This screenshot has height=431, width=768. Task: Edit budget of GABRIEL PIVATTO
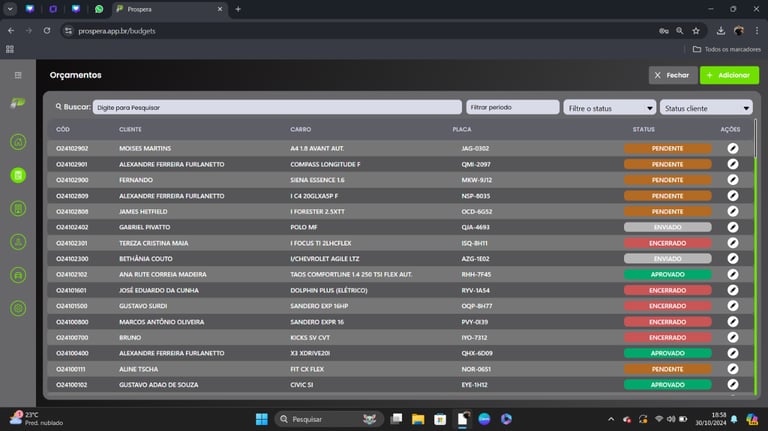[x=733, y=227]
